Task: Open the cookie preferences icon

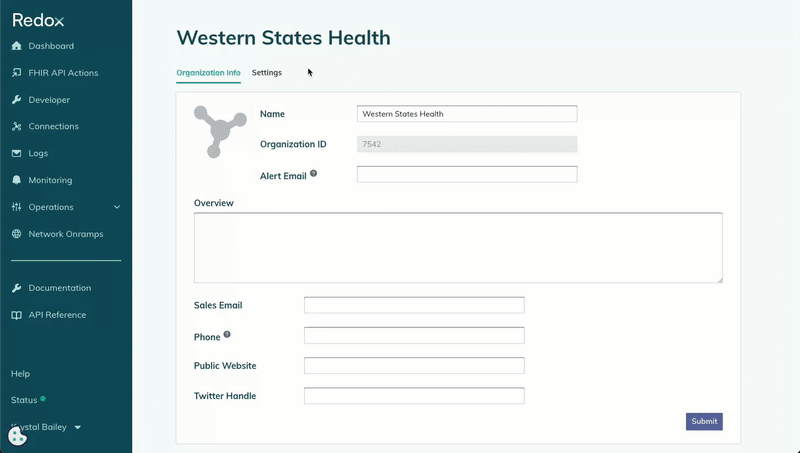Action: pyautogui.click(x=17, y=437)
